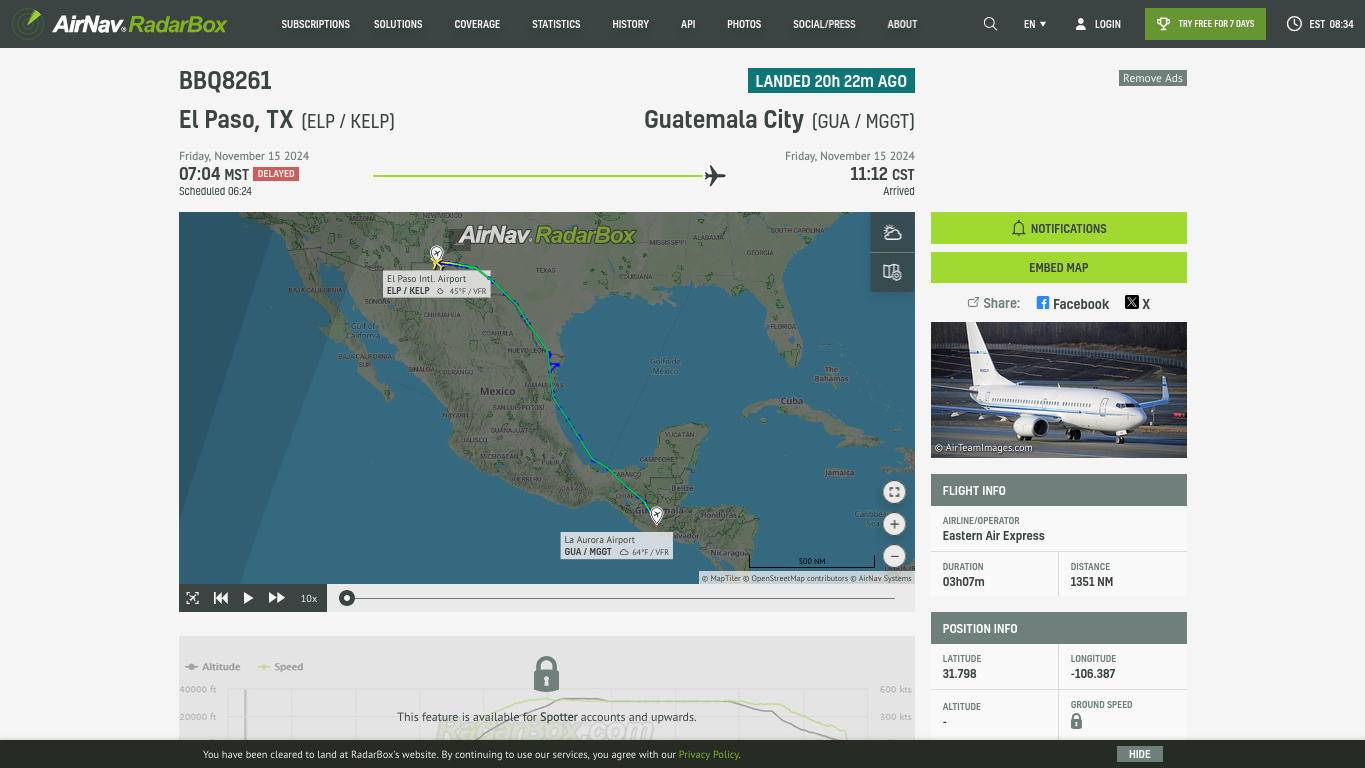Screen dimensions: 1365x768
Task: Select the chart padlock icon
Action: pos(546,674)
